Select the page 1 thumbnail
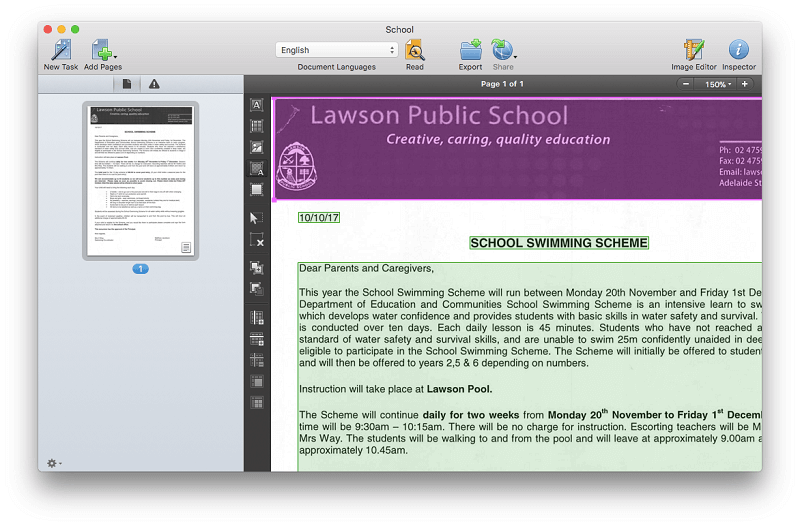The height and width of the screenshot is (526, 800). [141, 181]
